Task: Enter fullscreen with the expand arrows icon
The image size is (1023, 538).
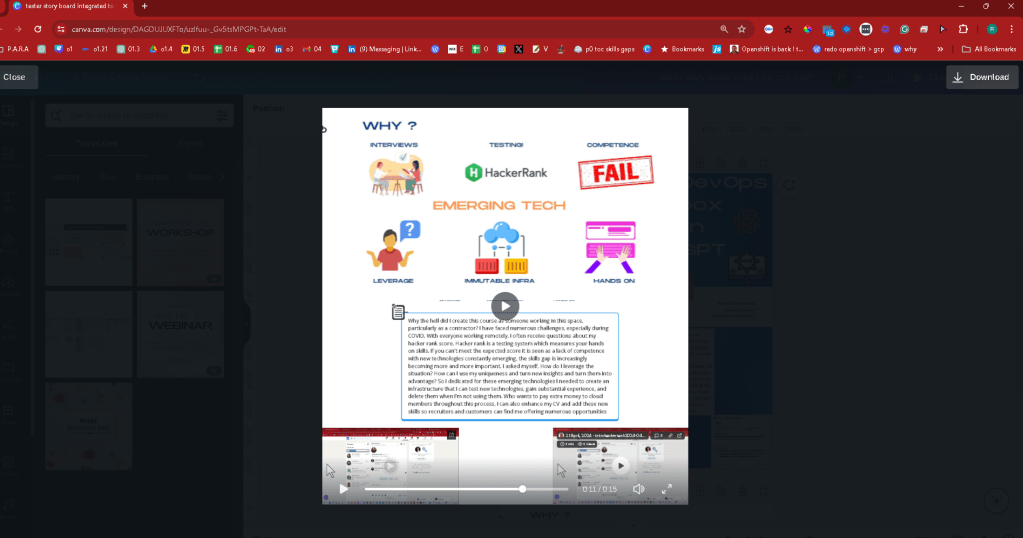Action: point(667,489)
